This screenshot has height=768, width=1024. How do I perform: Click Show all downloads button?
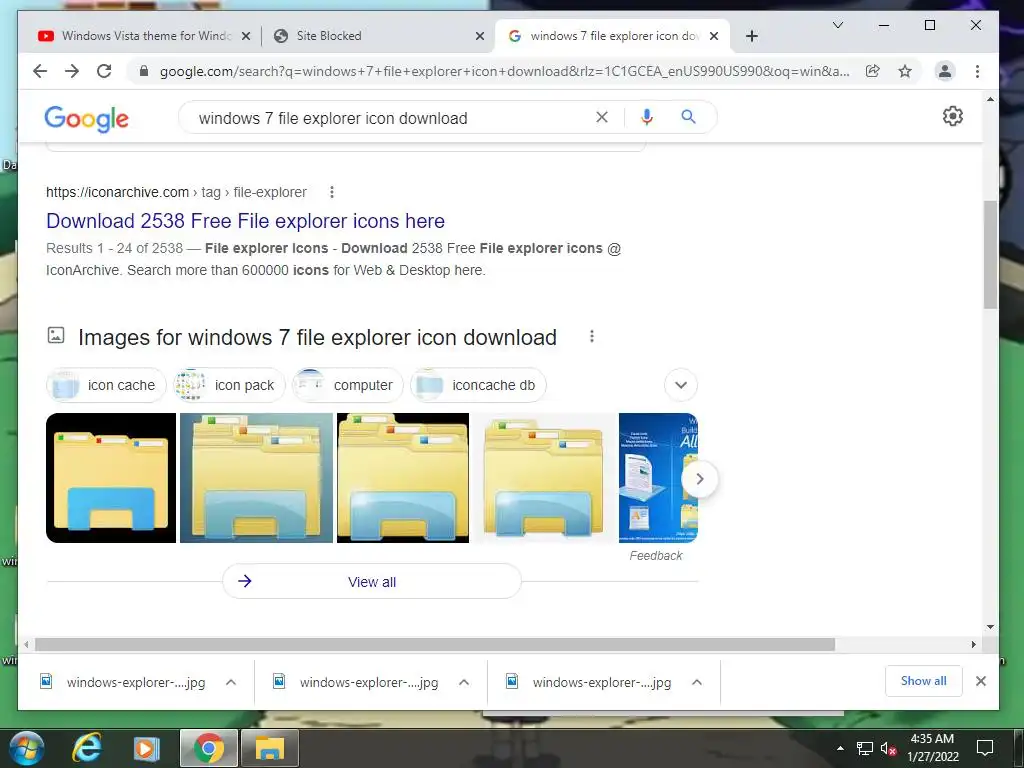coord(923,681)
